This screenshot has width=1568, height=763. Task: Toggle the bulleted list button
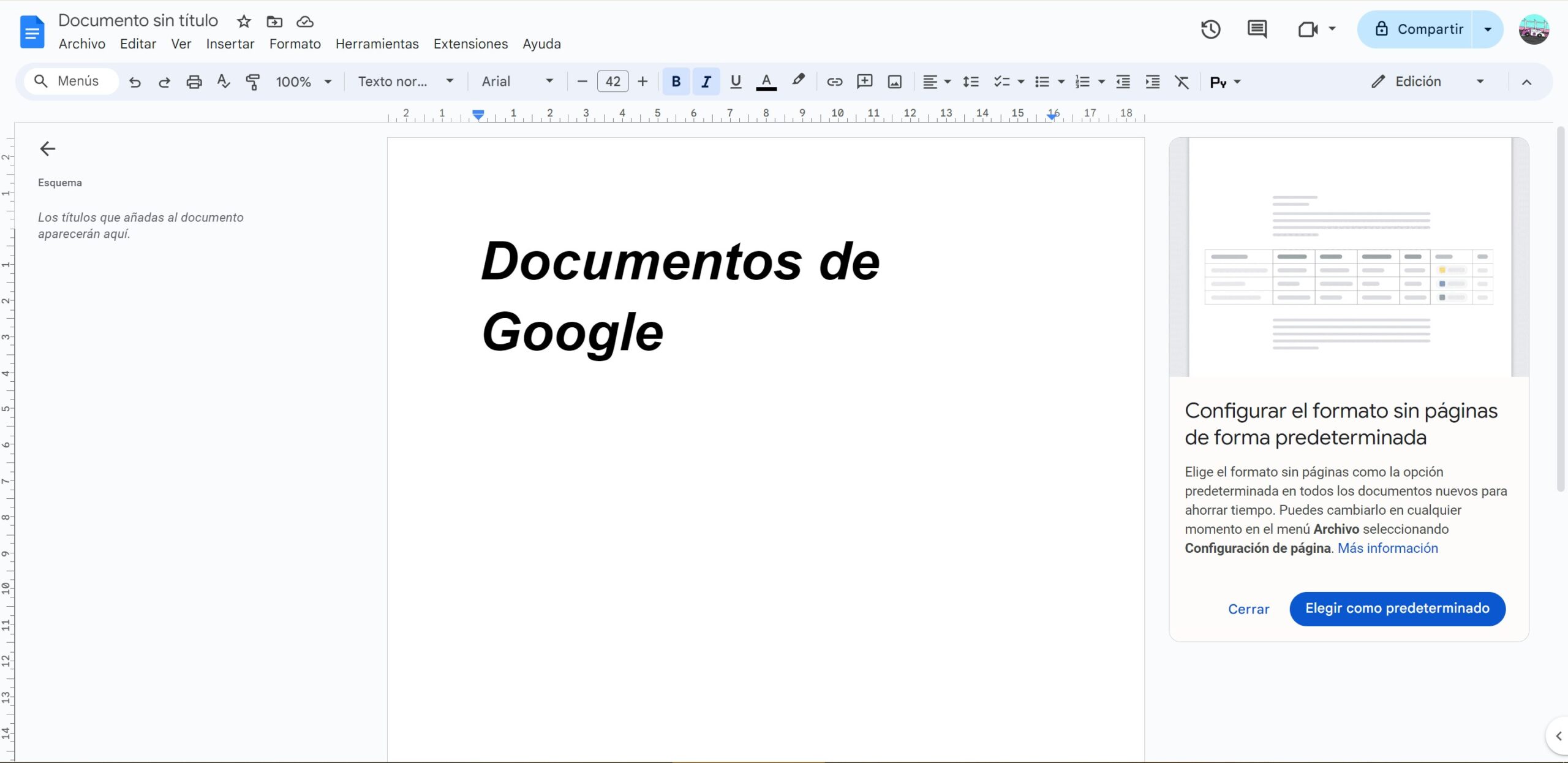click(1042, 82)
